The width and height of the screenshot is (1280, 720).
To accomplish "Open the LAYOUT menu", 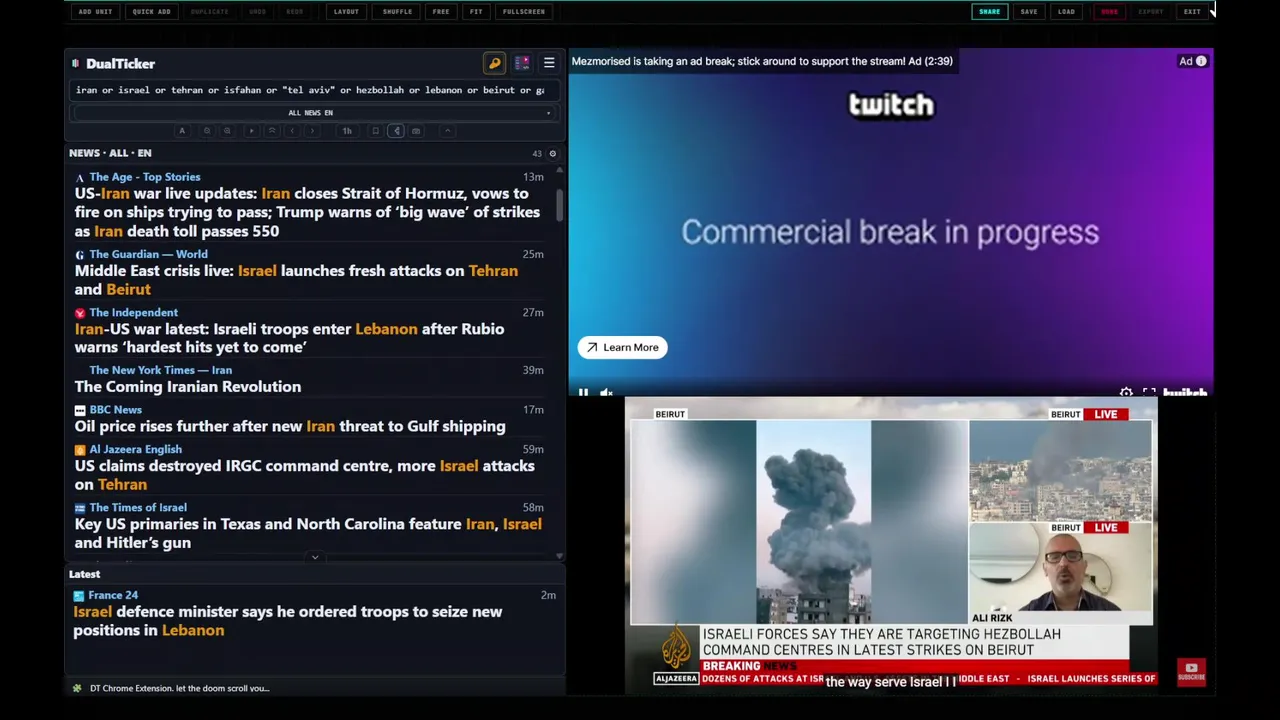I will click(x=346, y=12).
